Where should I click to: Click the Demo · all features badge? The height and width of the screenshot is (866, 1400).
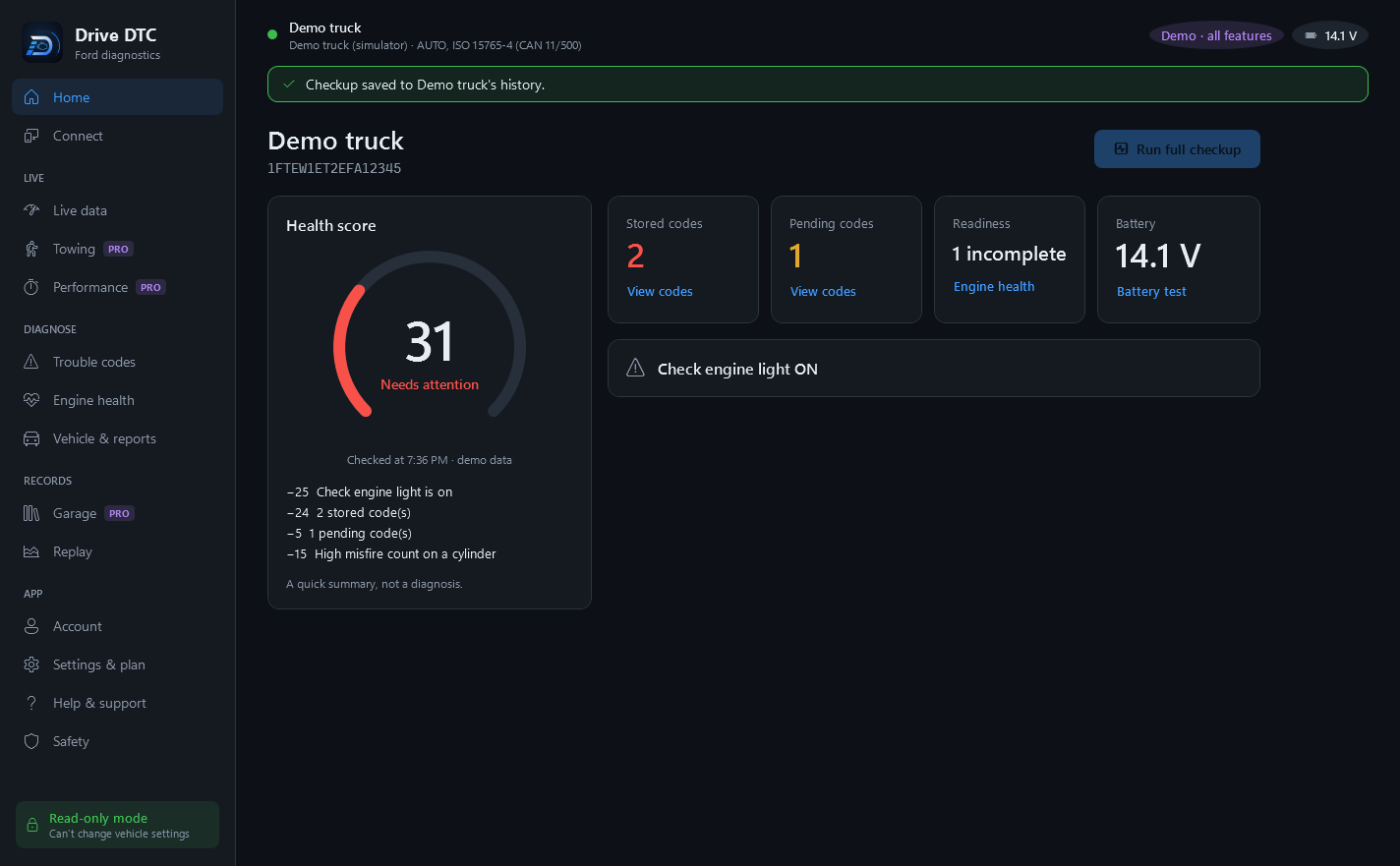tap(1216, 35)
